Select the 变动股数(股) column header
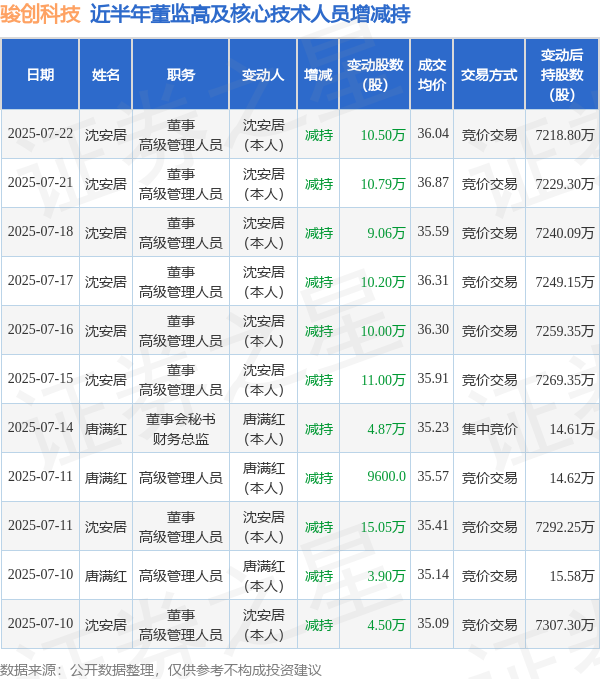 [x=375, y=74]
